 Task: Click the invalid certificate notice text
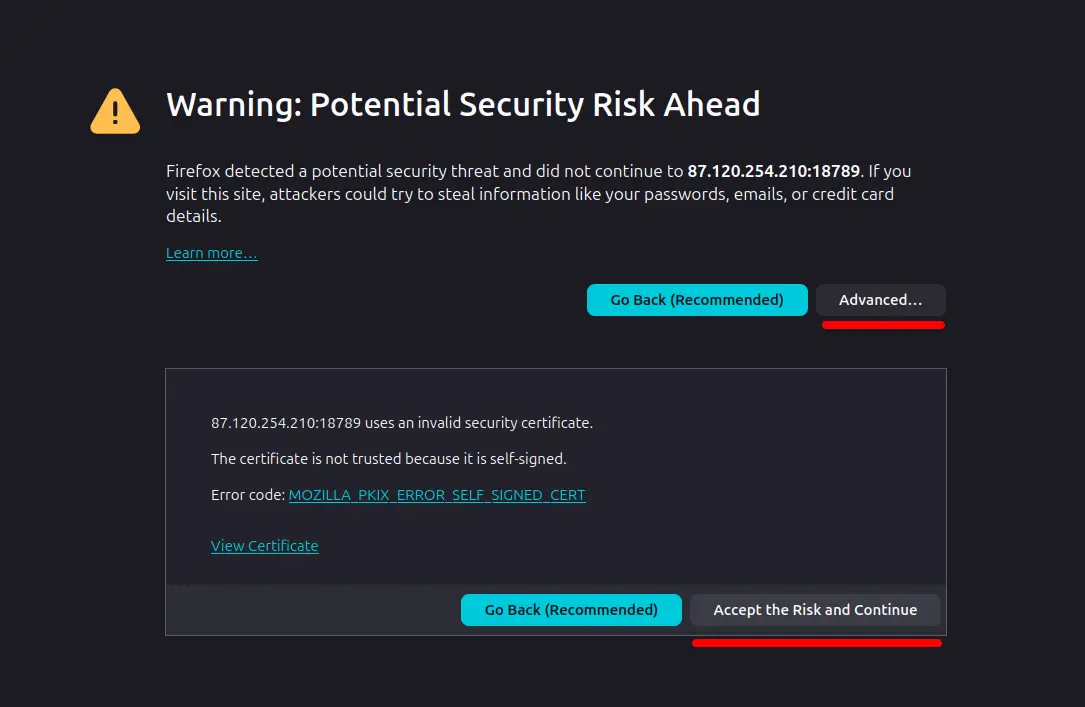click(x=402, y=422)
